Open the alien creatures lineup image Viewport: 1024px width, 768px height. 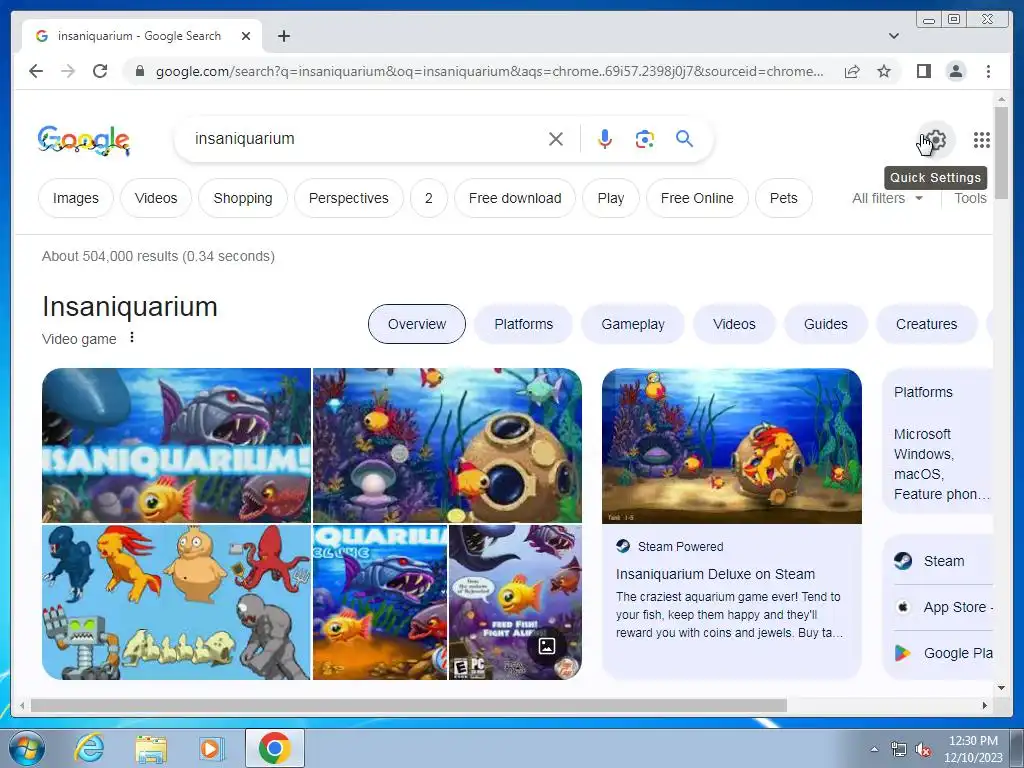tap(176, 602)
